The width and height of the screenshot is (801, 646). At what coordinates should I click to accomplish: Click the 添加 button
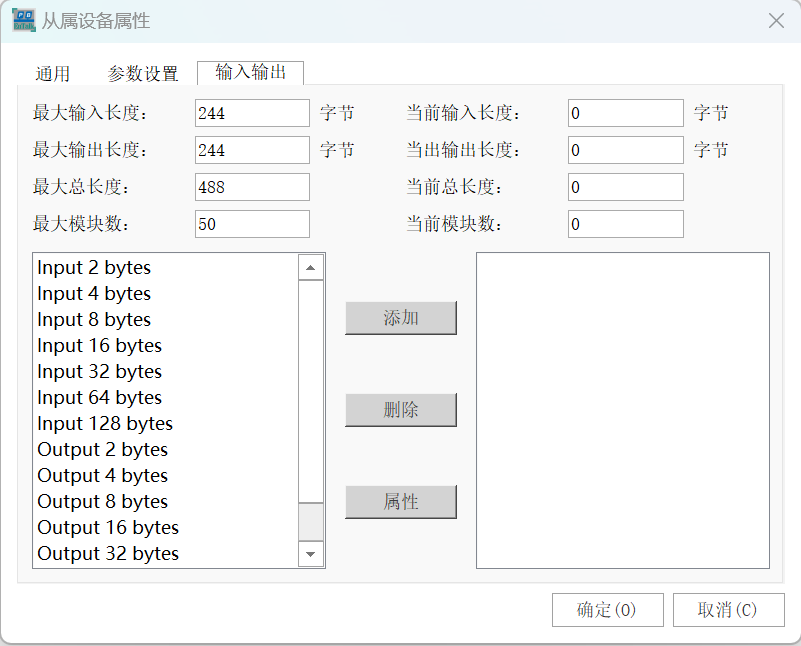click(400, 318)
